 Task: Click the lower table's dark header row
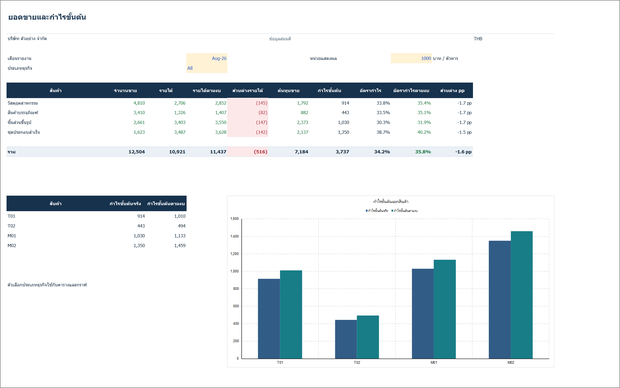tap(96, 203)
